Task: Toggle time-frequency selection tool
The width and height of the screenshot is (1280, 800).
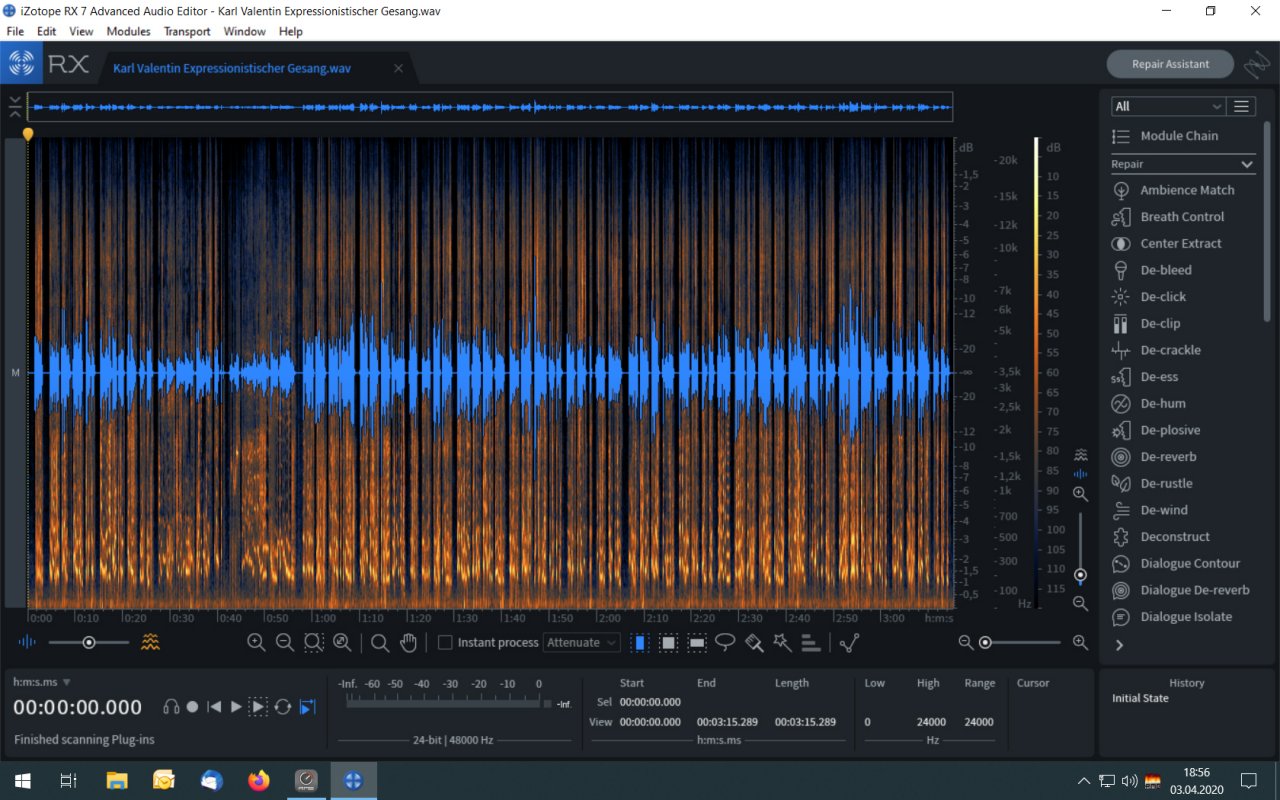Action: pos(669,643)
